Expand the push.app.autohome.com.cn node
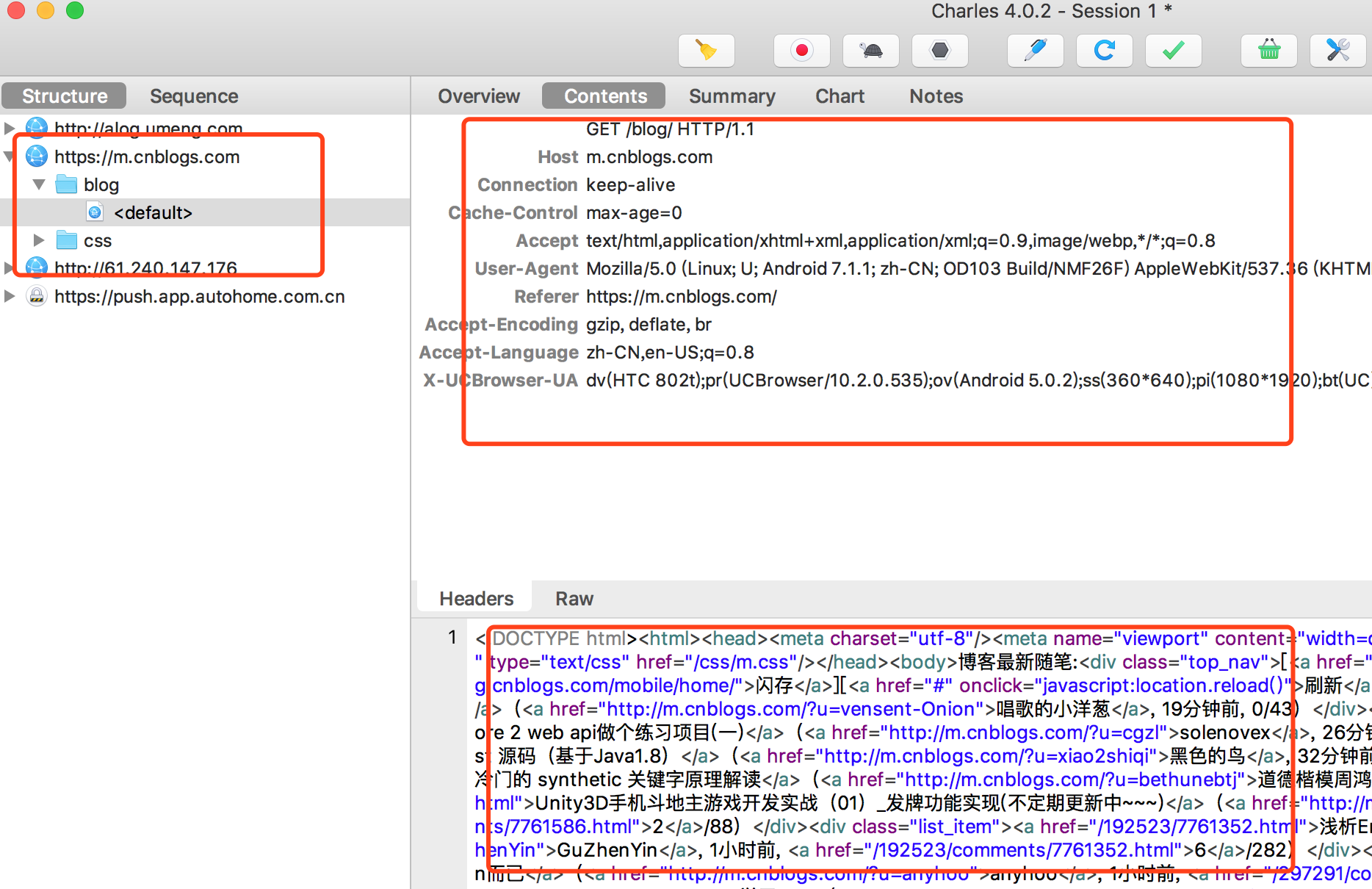The height and width of the screenshot is (889, 1372). 9,296
